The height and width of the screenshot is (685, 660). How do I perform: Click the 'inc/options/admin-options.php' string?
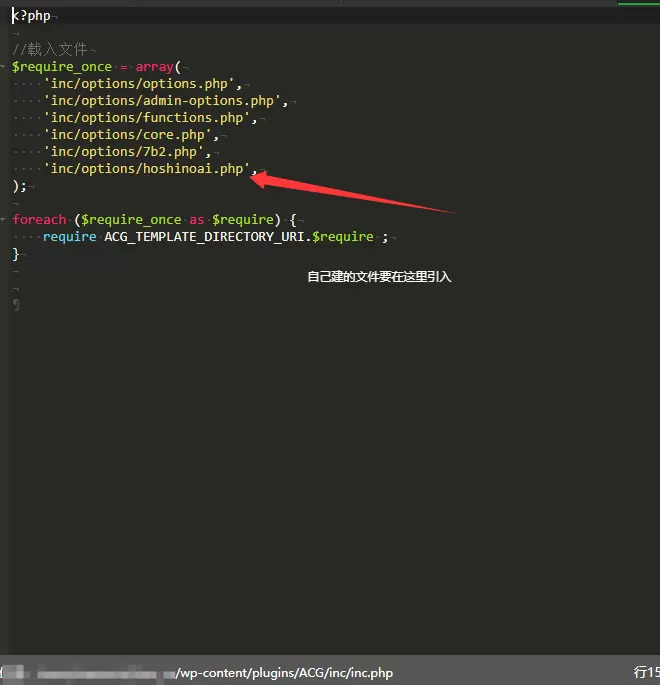point(162,100)
